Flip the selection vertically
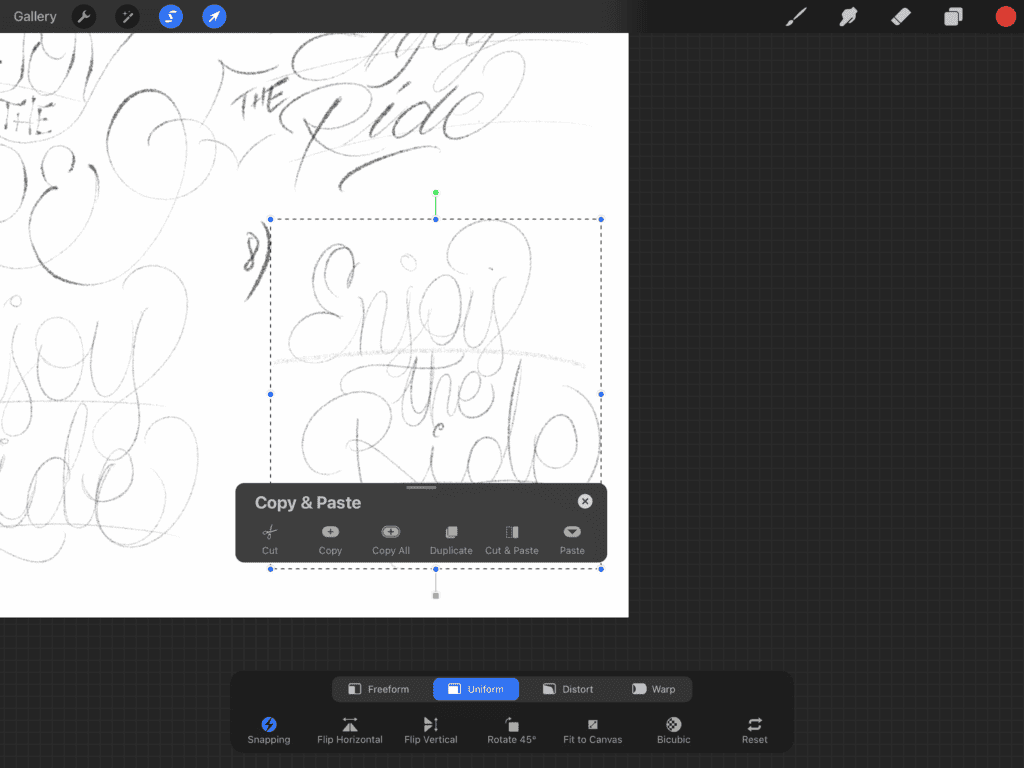The image size is (1024, 768). [430, 727]
